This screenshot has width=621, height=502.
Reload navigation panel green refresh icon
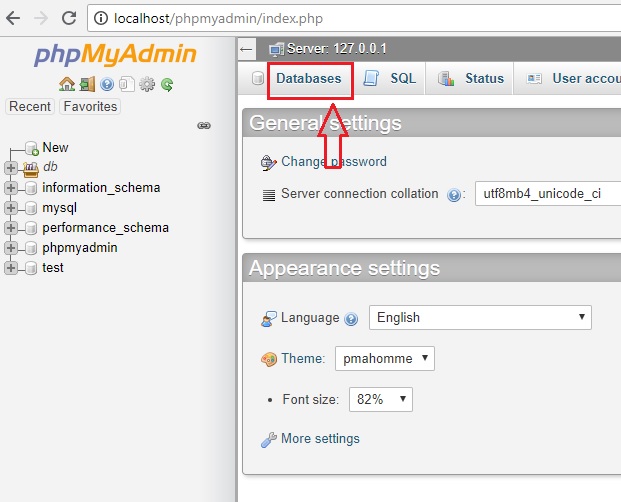pos(167,84)
